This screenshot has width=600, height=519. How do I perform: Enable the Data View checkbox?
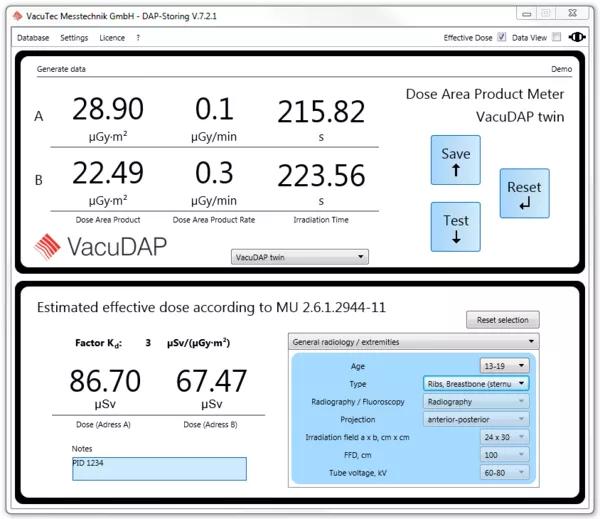(556, 37)
